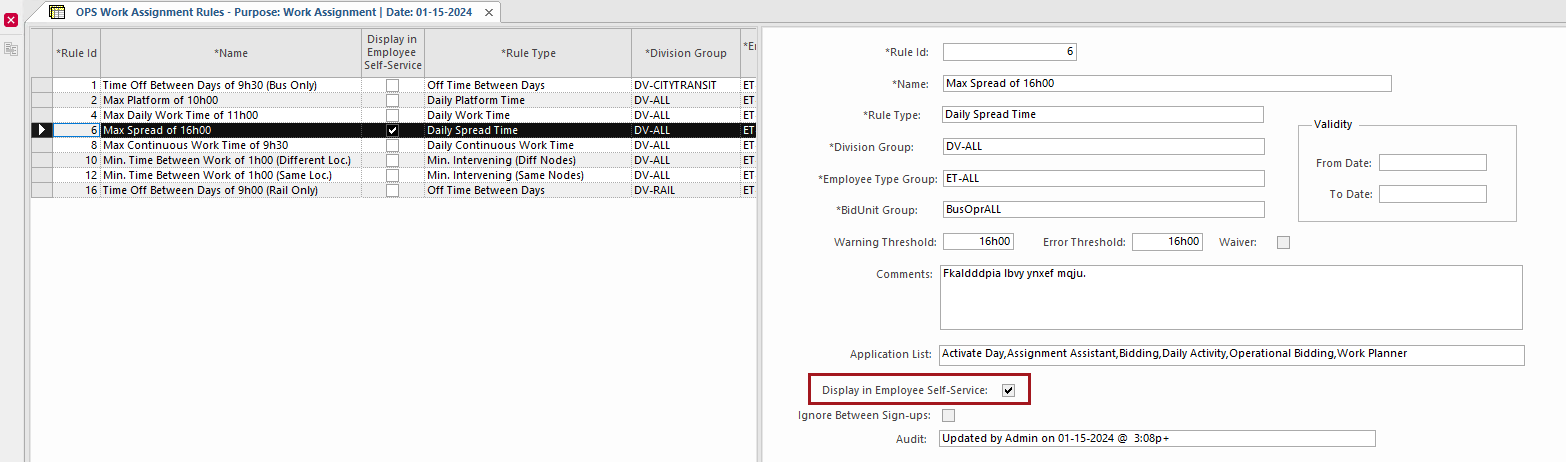Image resolution: width=1566 pixels, height=462 pixels.
Task: Toggle self-service checkbox for Max Platform of 10h00
Action: tap(392, 100)
